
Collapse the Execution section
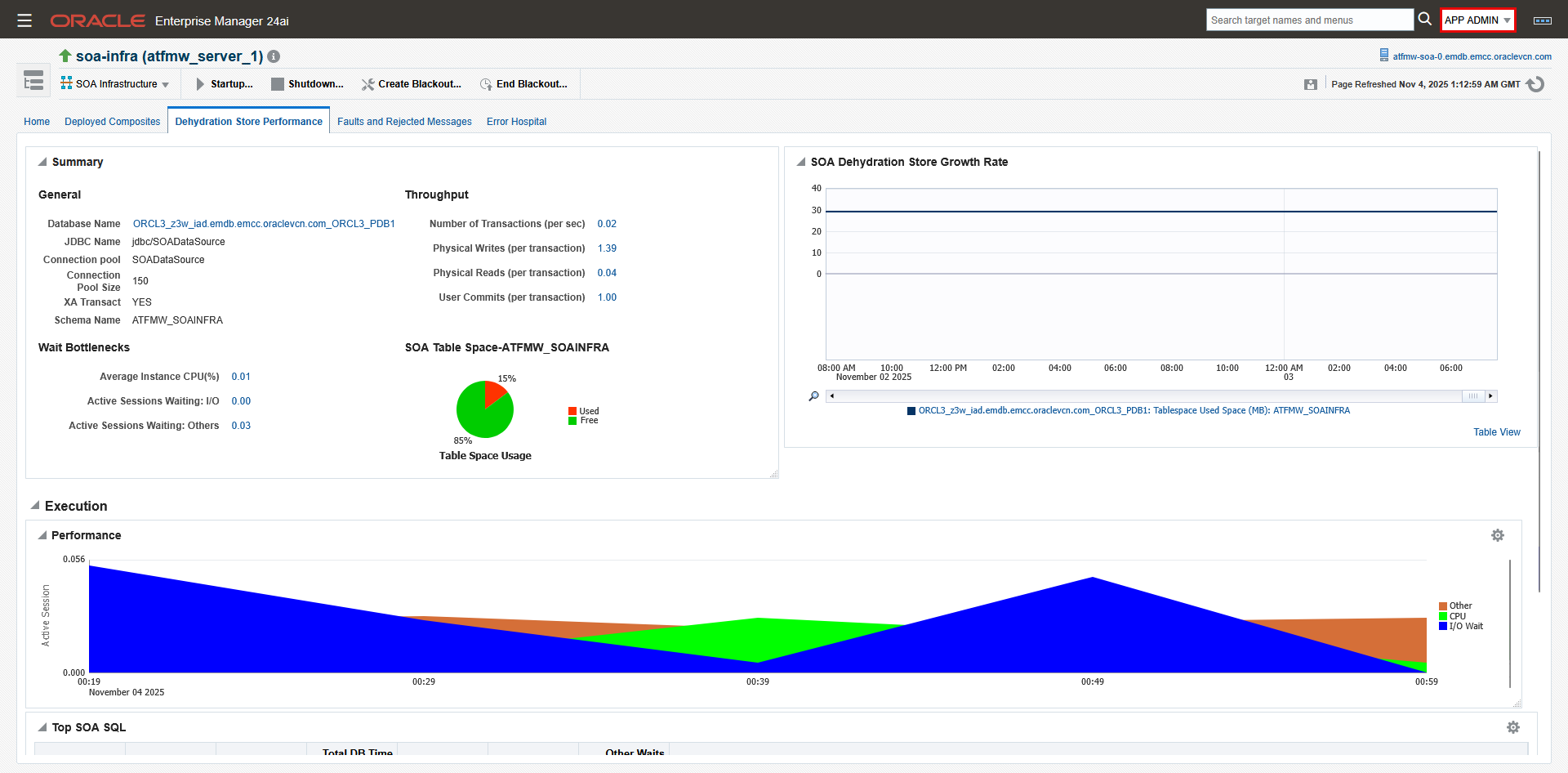pos(35,506)
